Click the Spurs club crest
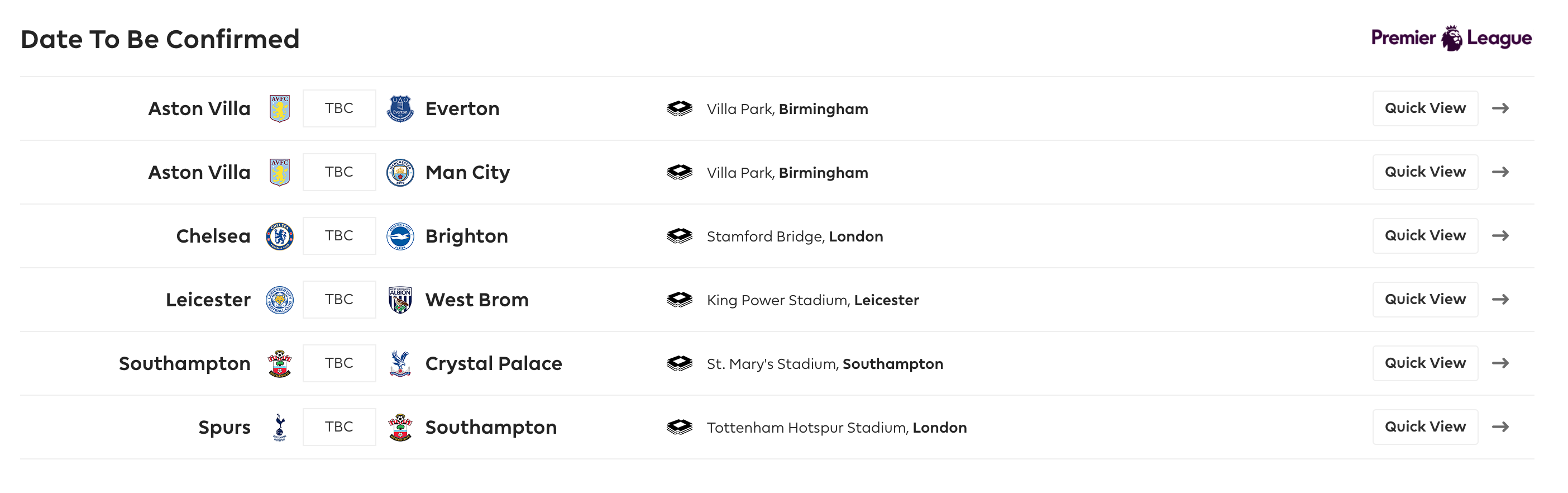The image size is (1568, 493). point(279,427)
